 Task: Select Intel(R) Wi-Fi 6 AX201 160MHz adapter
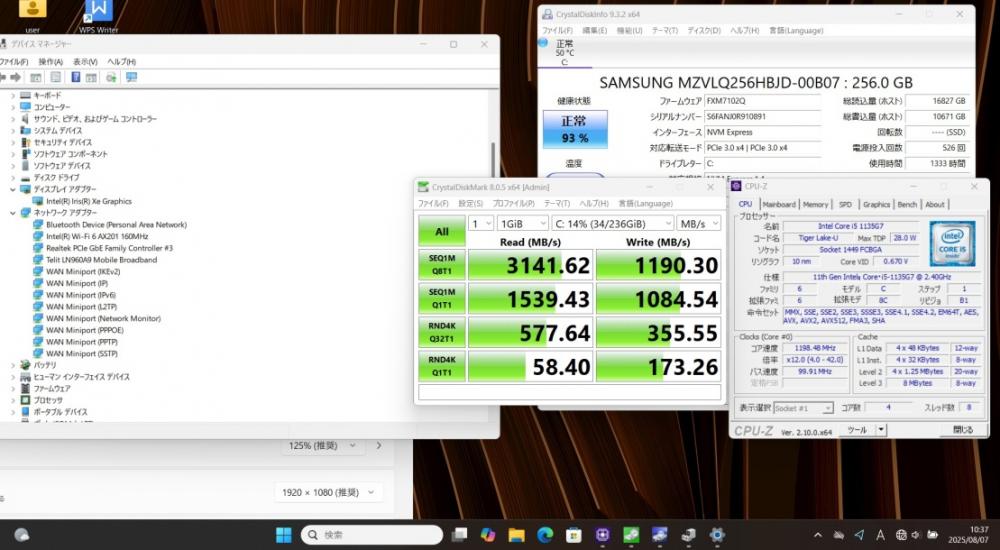(x=97, y=236)
